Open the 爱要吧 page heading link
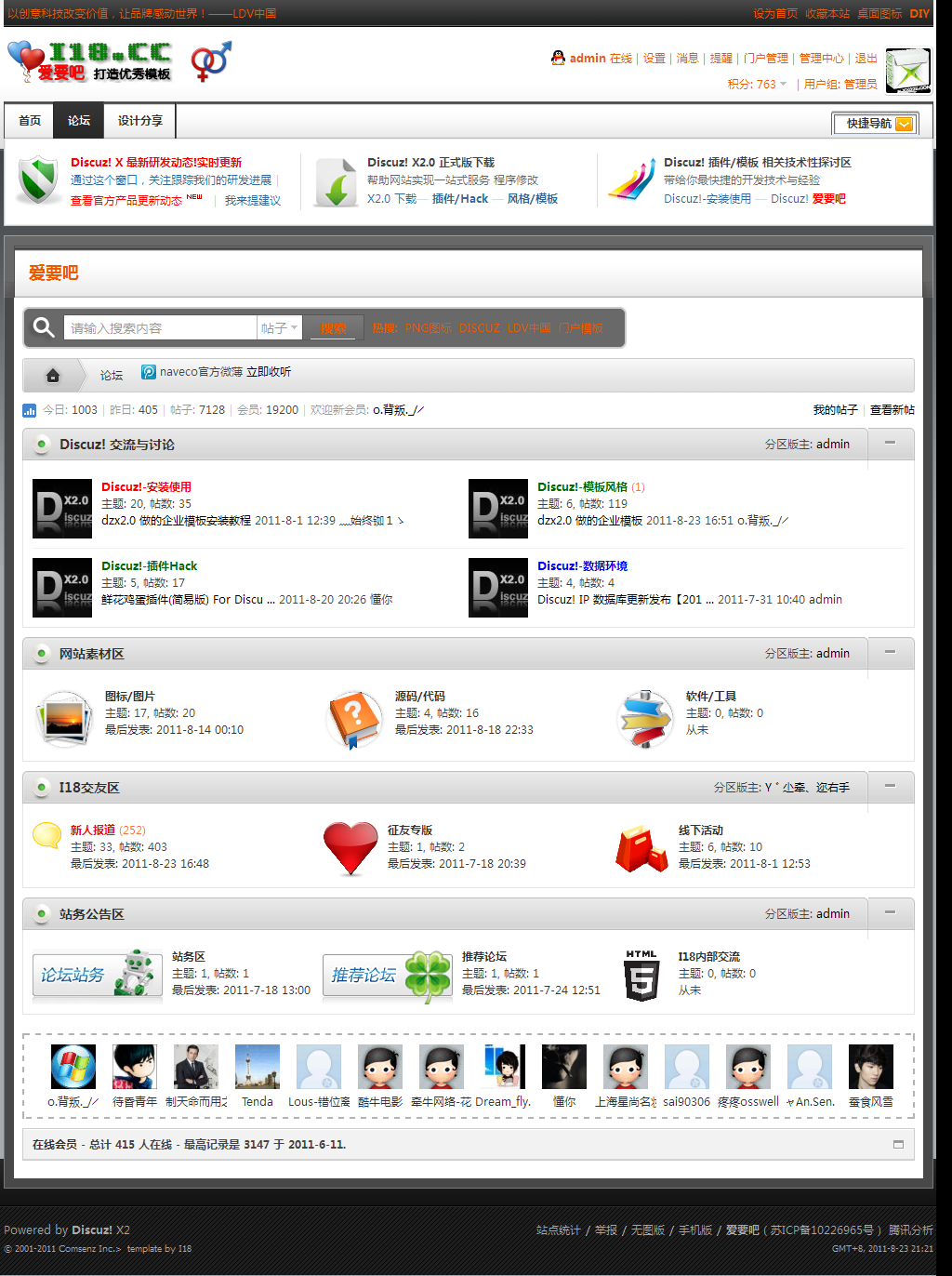This screenshot has height=1276, width=952. (53, 272)
